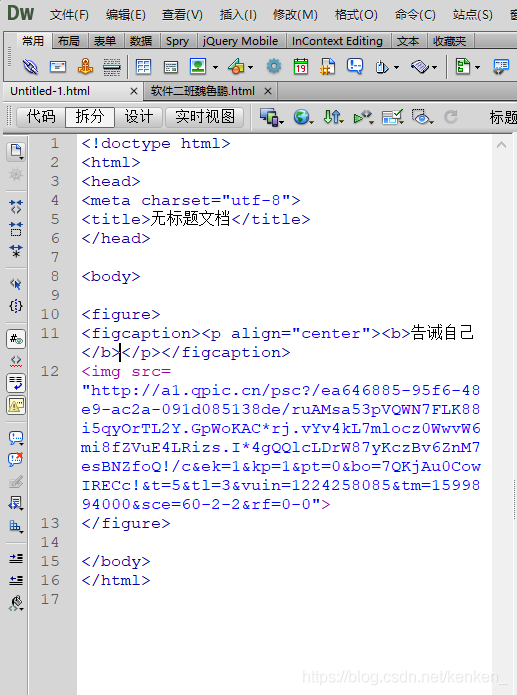Open the Images dropdown arrow
517x695 pixels.
pyautogui.click(x=215, y=68)
